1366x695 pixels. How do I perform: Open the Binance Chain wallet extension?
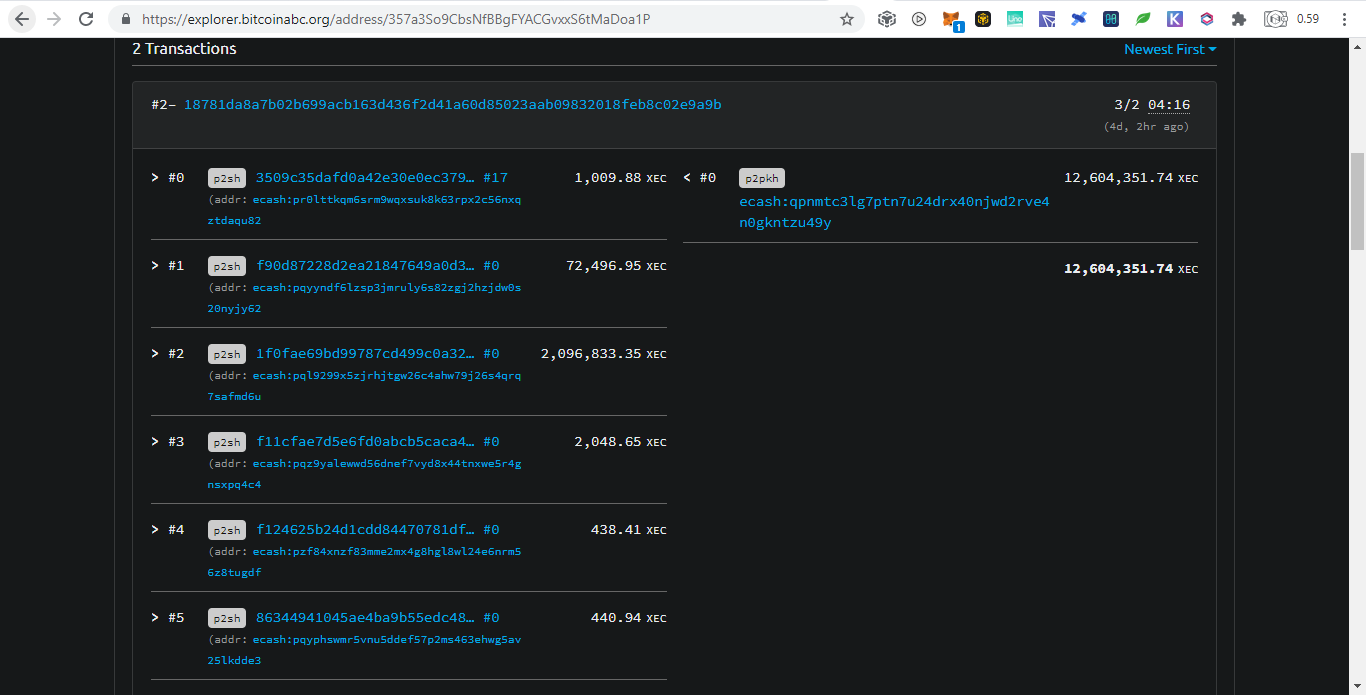983,19
